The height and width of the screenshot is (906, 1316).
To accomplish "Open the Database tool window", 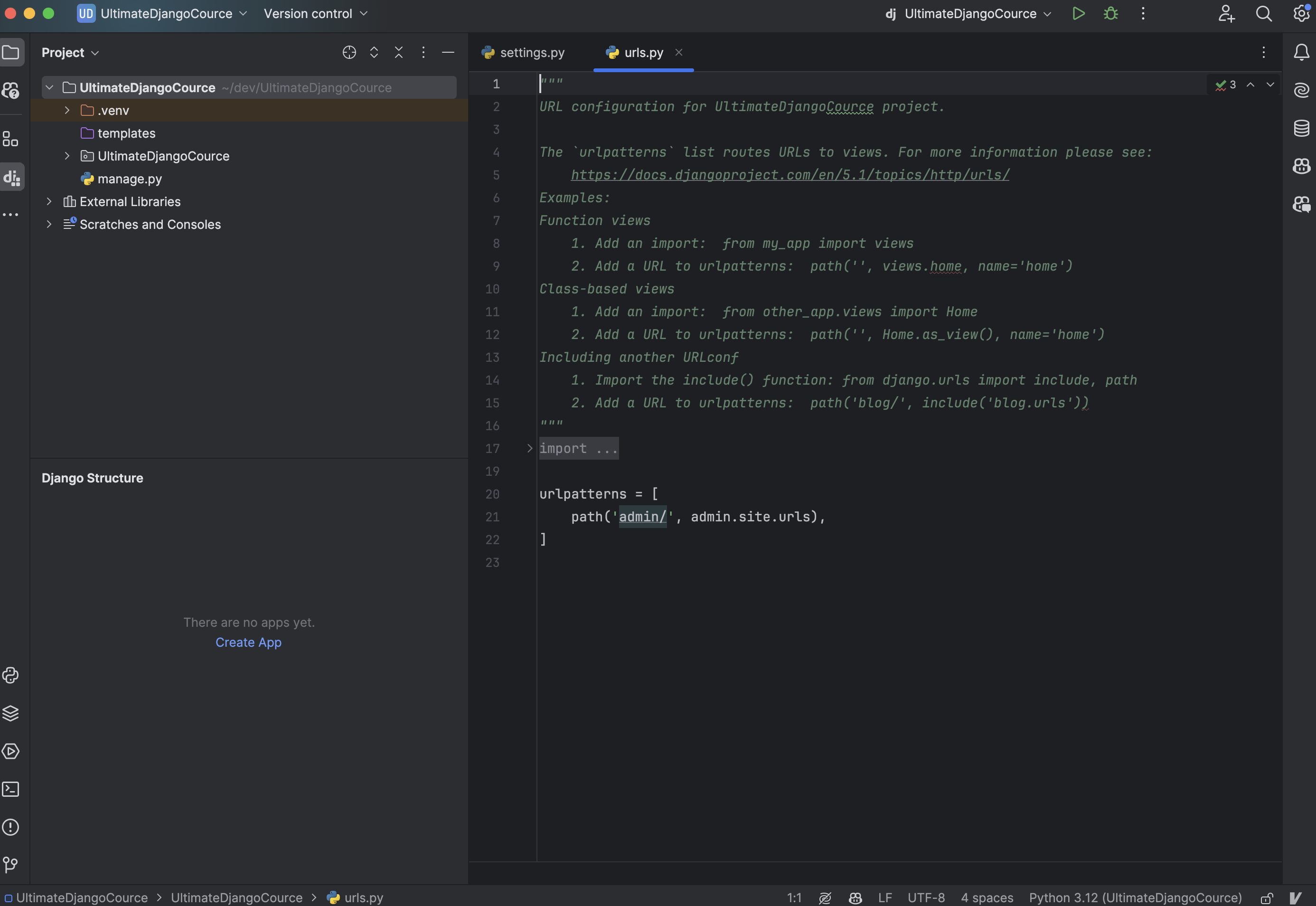I will tap(1301, 128).
